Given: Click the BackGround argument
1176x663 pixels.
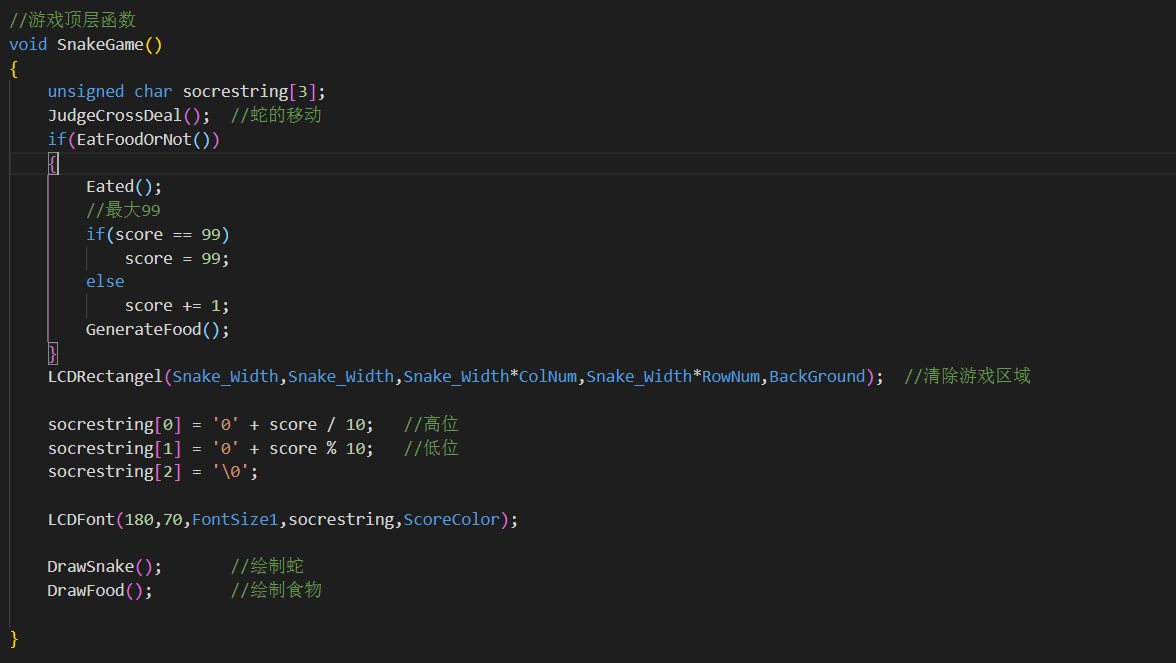Looking at the screenshot, I should coord(818,376).
